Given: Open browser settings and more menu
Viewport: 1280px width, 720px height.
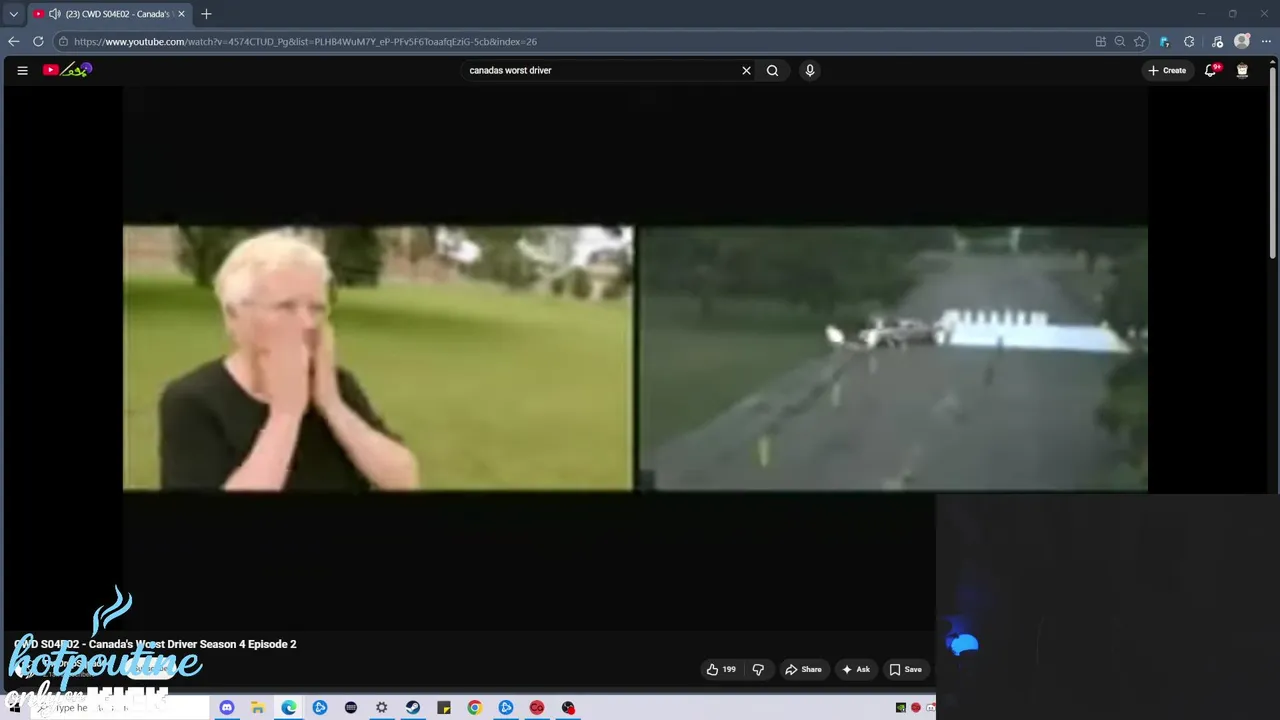Looking at the screenshot, I should point(1266,41).
